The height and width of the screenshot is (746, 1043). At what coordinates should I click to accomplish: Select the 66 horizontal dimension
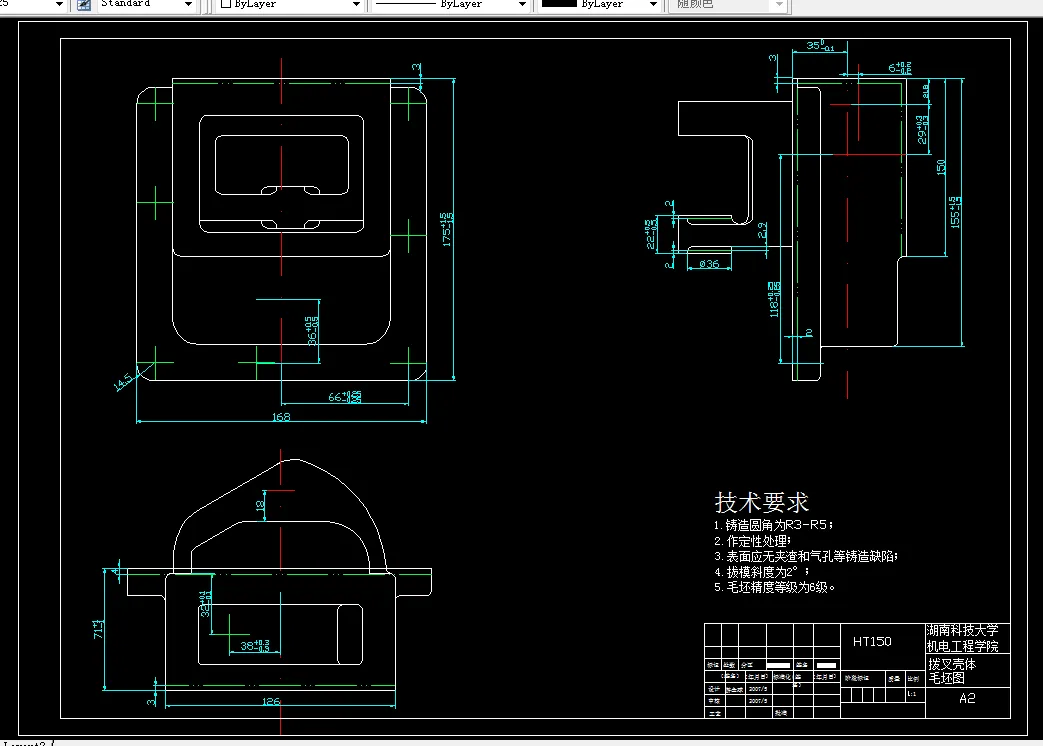[x=345, y=397]
